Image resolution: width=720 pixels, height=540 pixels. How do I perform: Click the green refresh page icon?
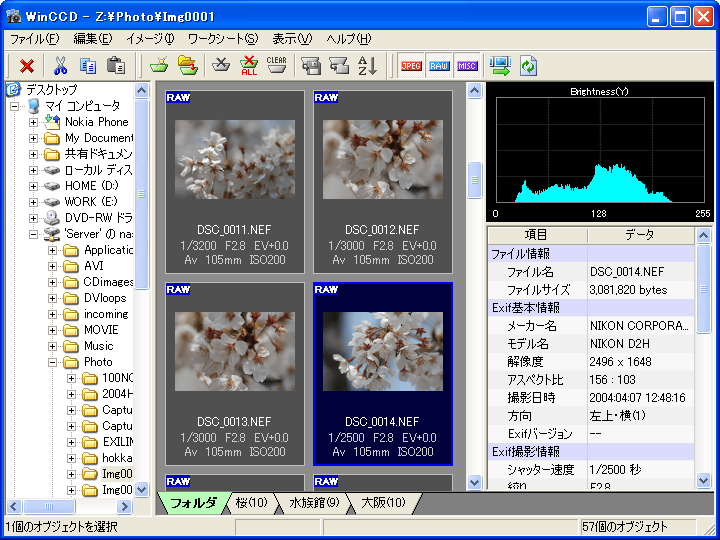pyautogui.click(x=529, y=66)
